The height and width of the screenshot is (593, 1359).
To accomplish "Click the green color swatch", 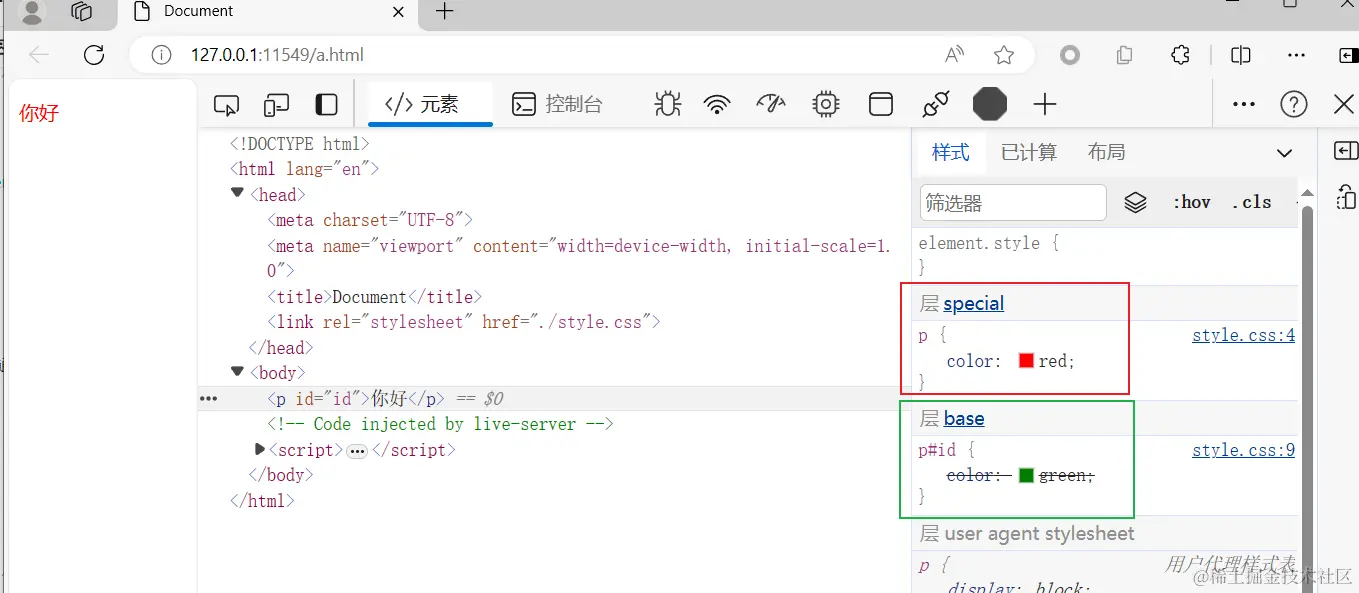I will (1026, 476).
